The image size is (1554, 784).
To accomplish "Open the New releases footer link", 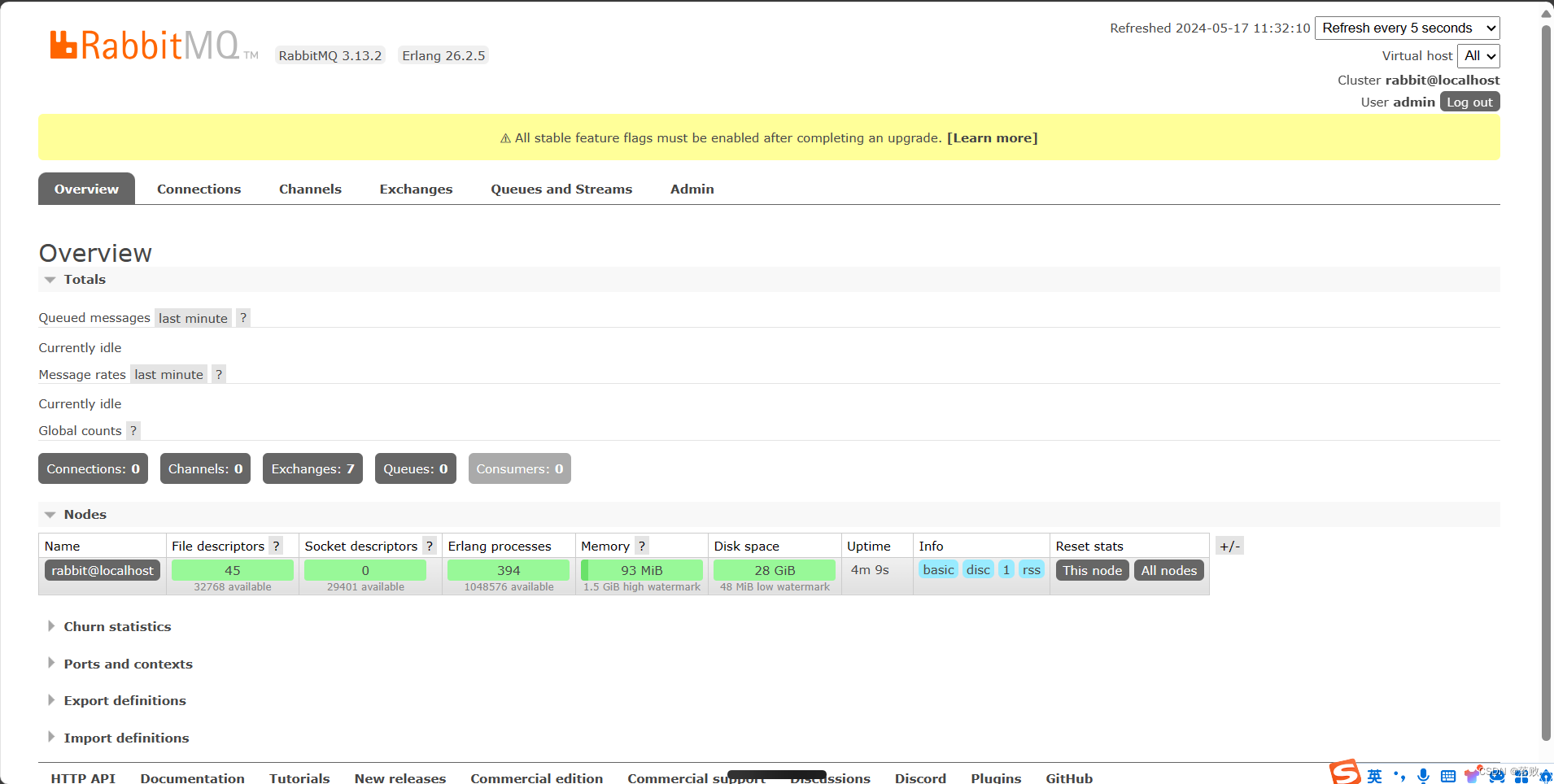I will pyautogui.click(x=400, y=777).
